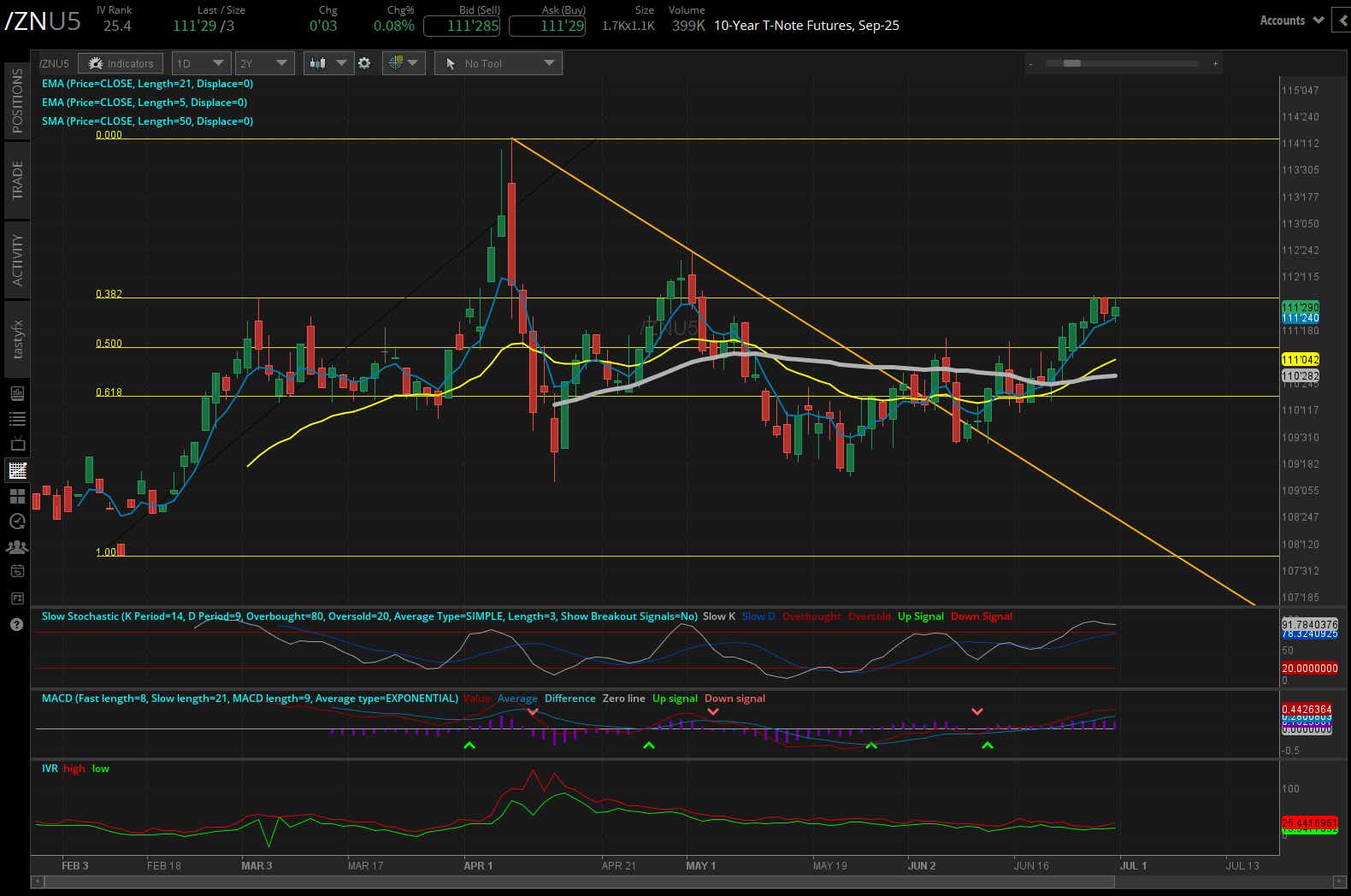
Task: Click horizontal scrollbar right arrow
Action: 1339,881
